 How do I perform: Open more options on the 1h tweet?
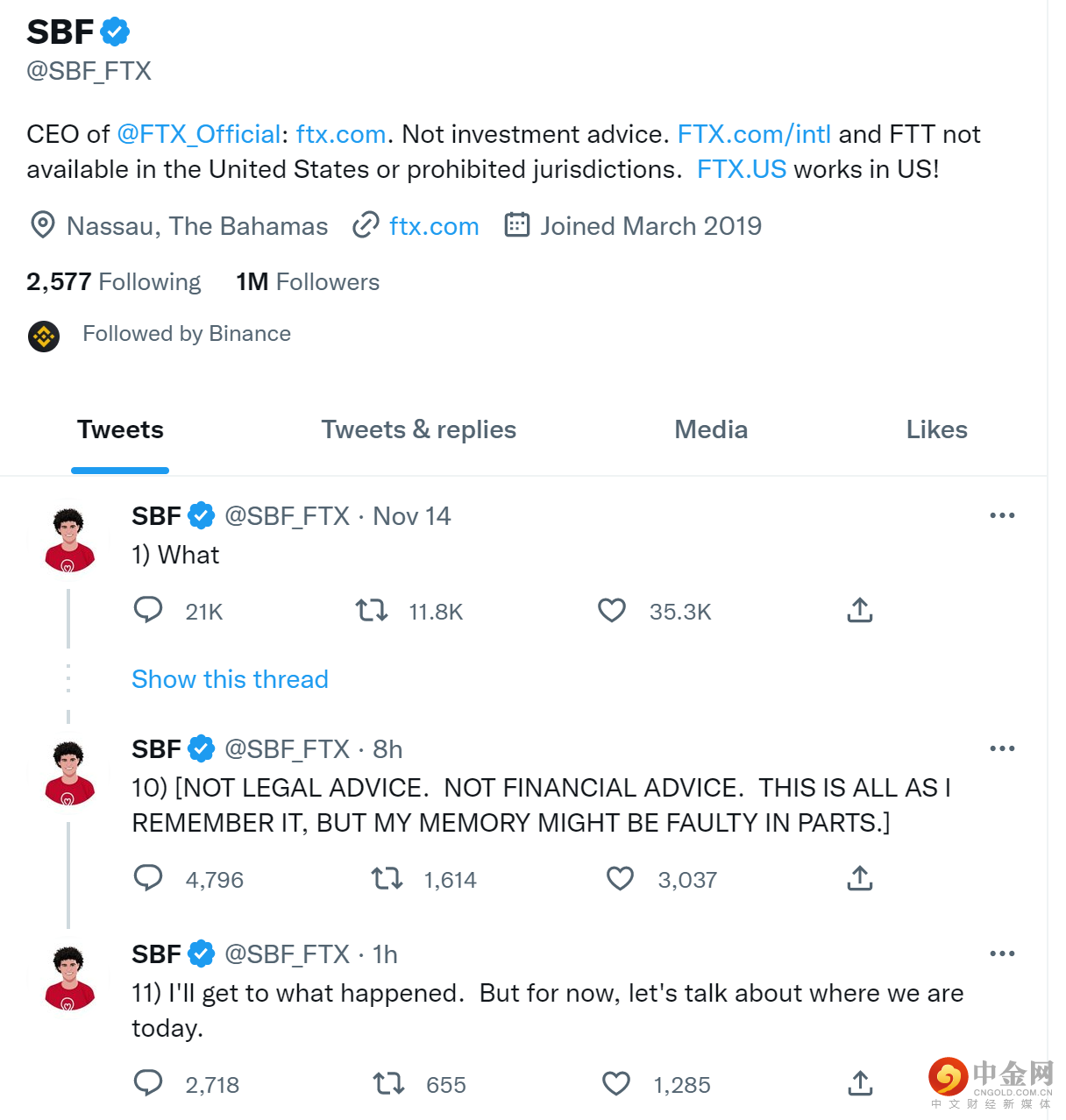click(1002, 953)
